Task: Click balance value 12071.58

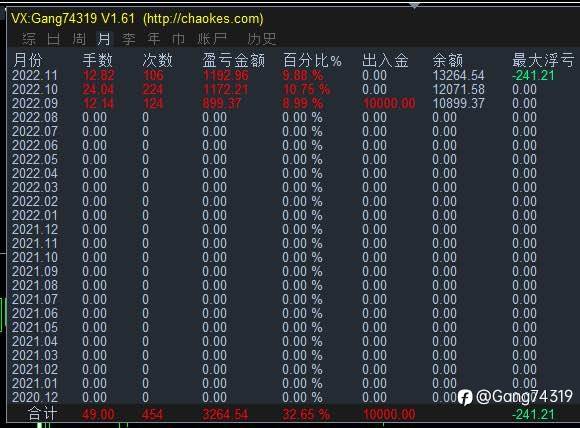Action: (458, 90)
